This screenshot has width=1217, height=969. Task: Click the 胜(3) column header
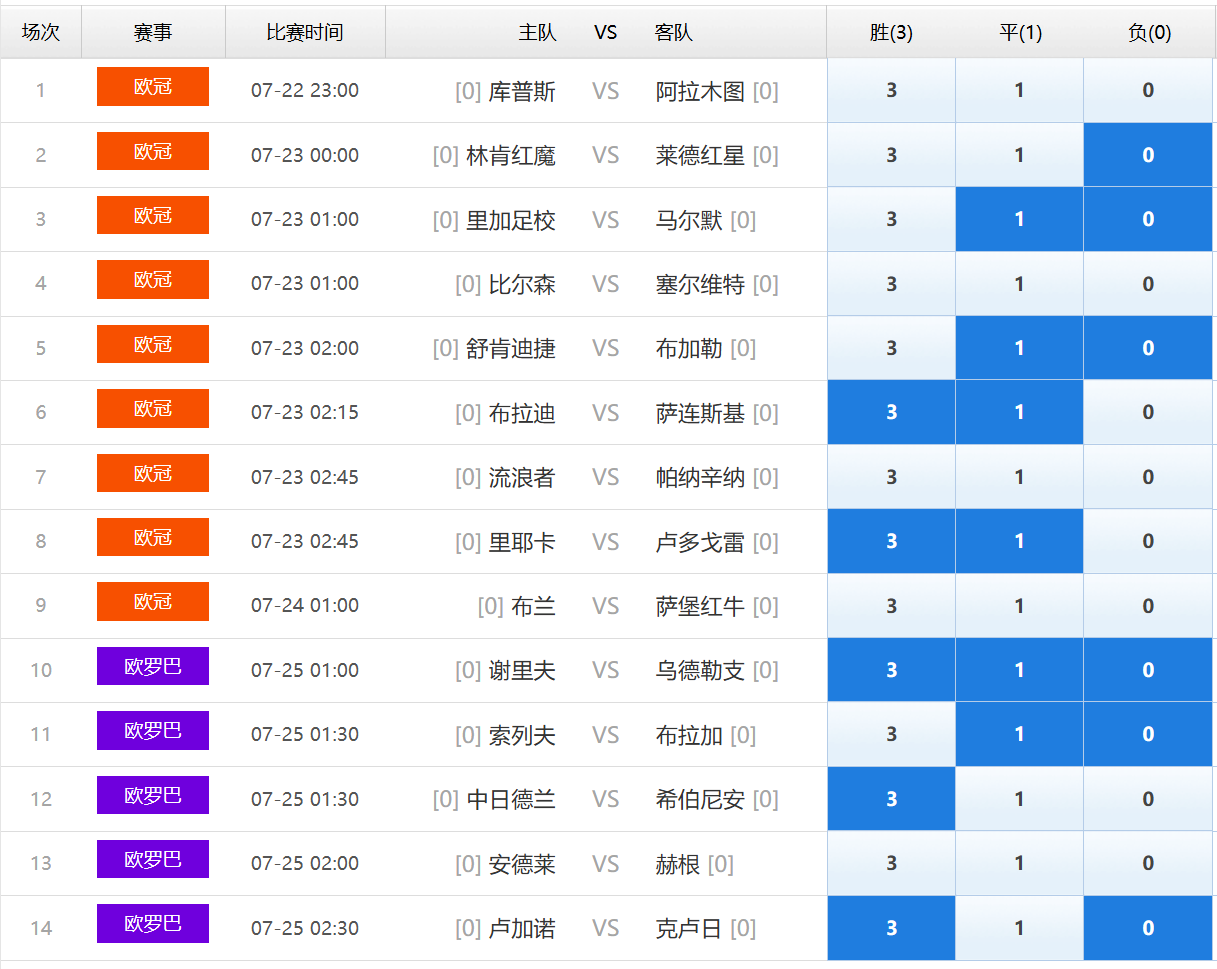click(891, 32)
